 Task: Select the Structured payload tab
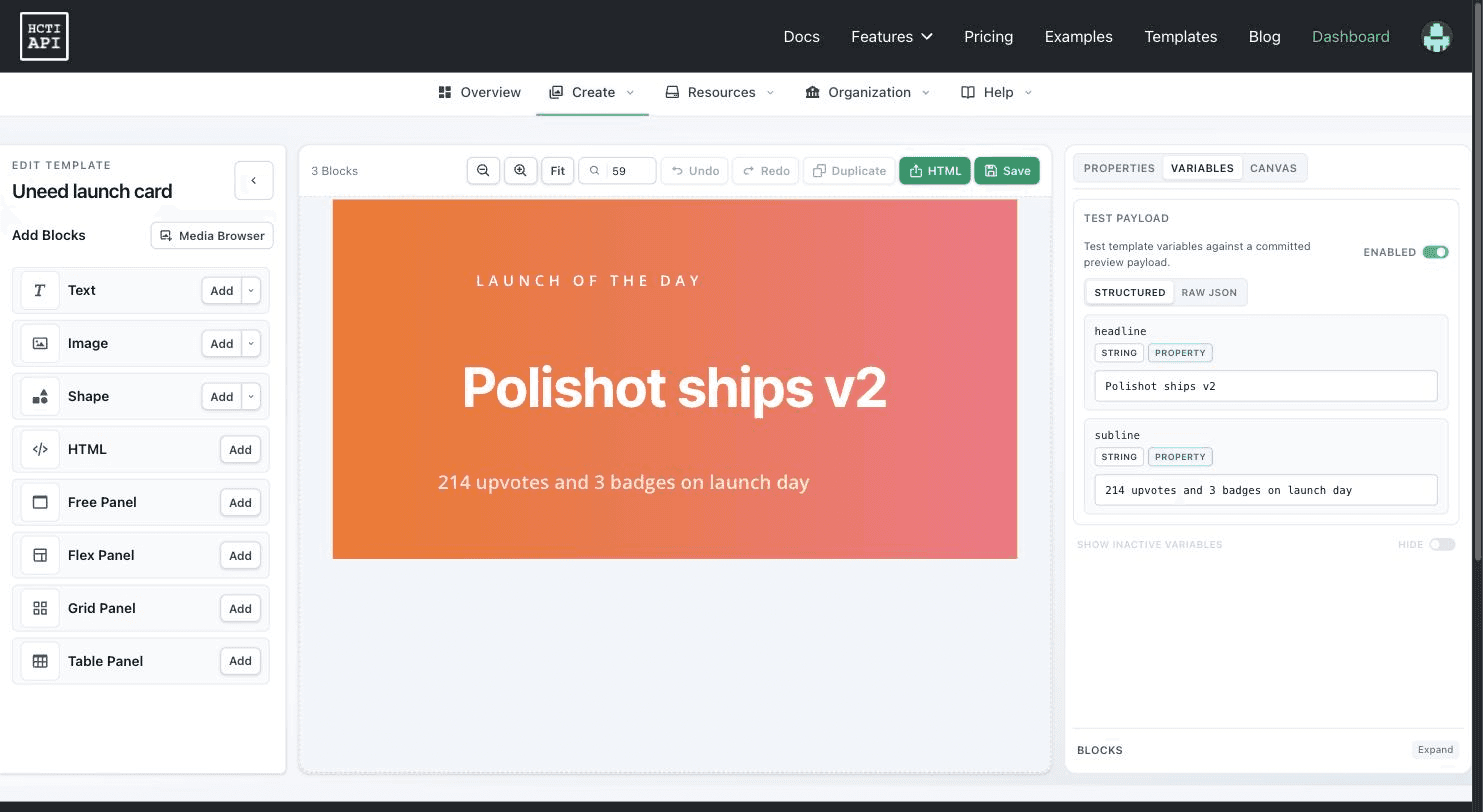(x=1130, y=292)
